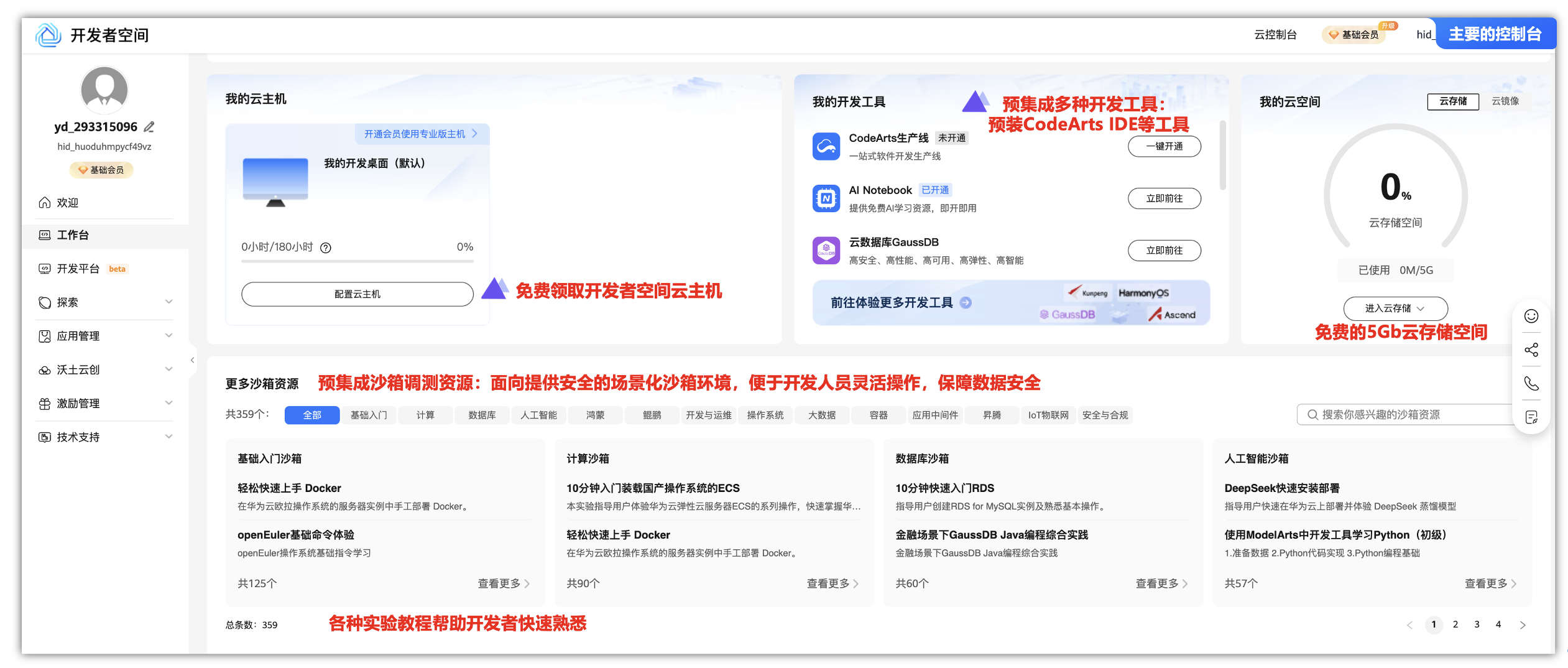Select the 应用中间件 filter tab
The image size is (1568, 668).
coord(935,415)
